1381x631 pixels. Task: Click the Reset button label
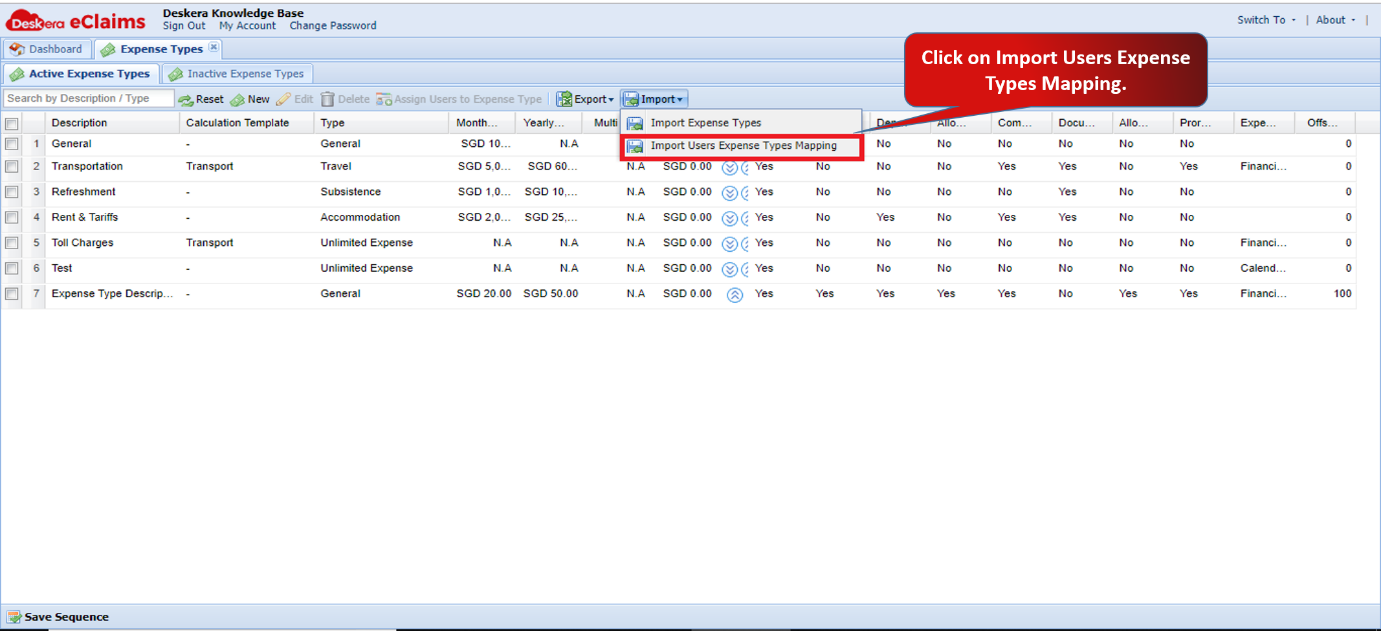click(x=210, y=100)
